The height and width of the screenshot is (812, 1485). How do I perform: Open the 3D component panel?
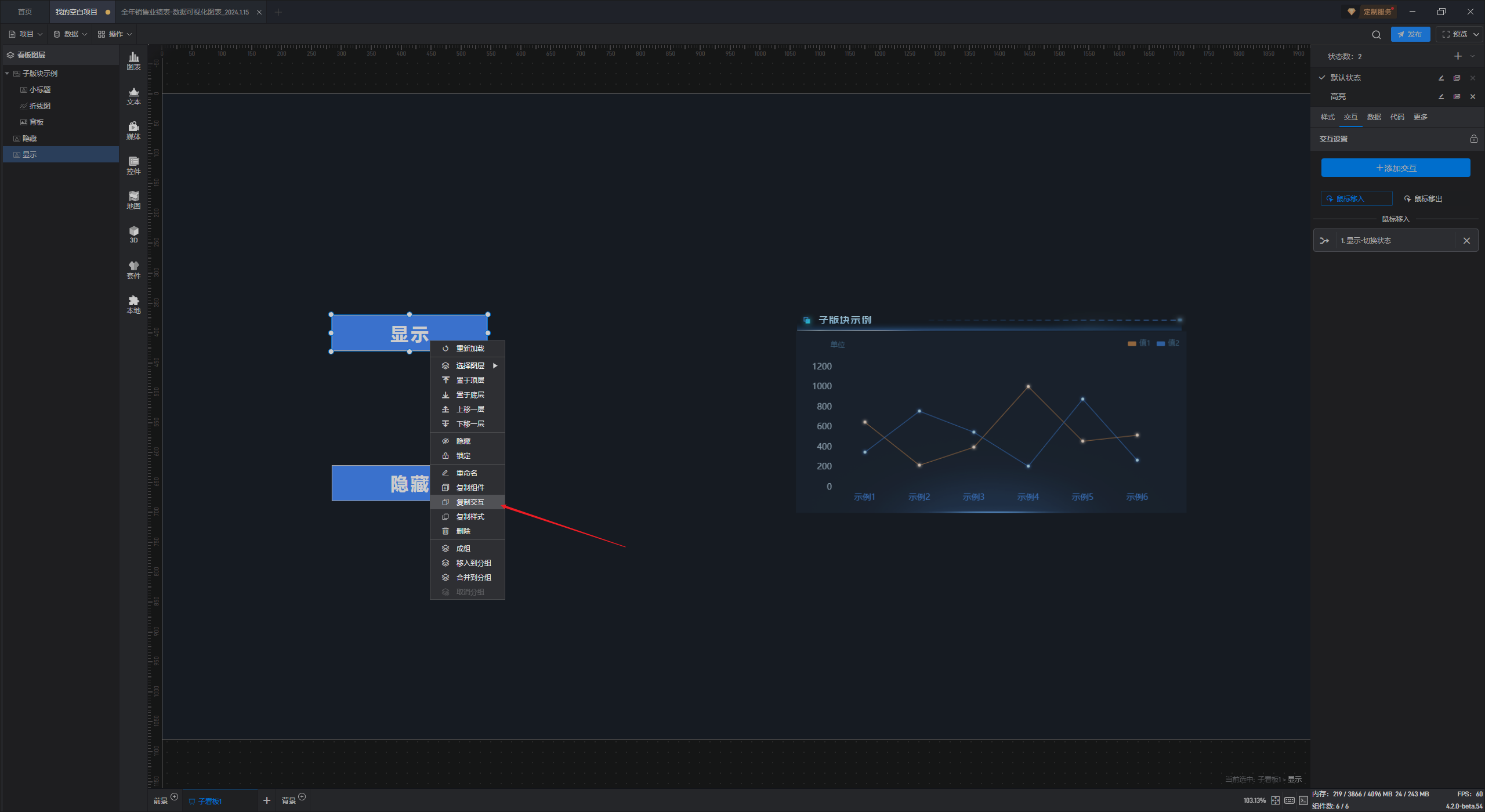coord(133,234)
